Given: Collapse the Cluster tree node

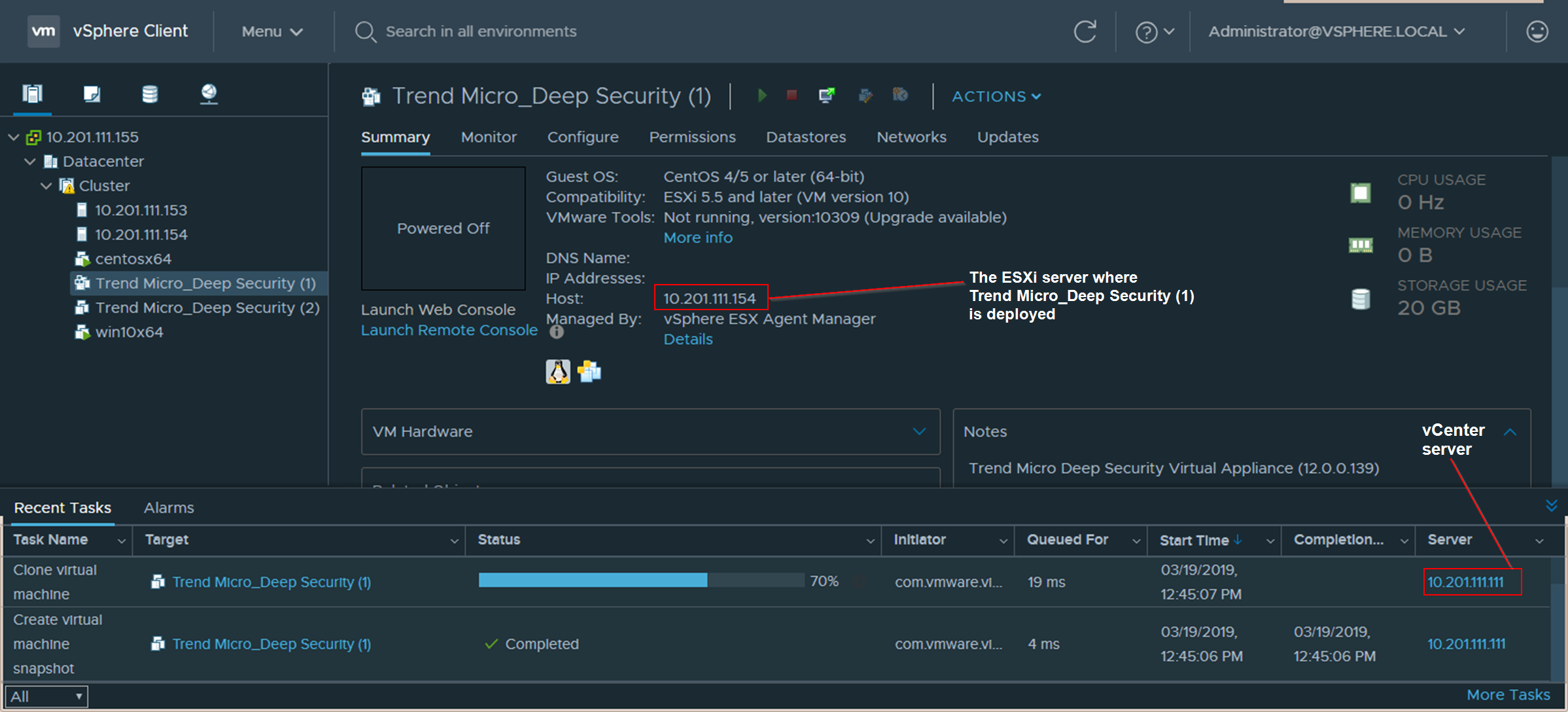Looking at the screenshot, I should pyautogui.click(x=46, y=186).
